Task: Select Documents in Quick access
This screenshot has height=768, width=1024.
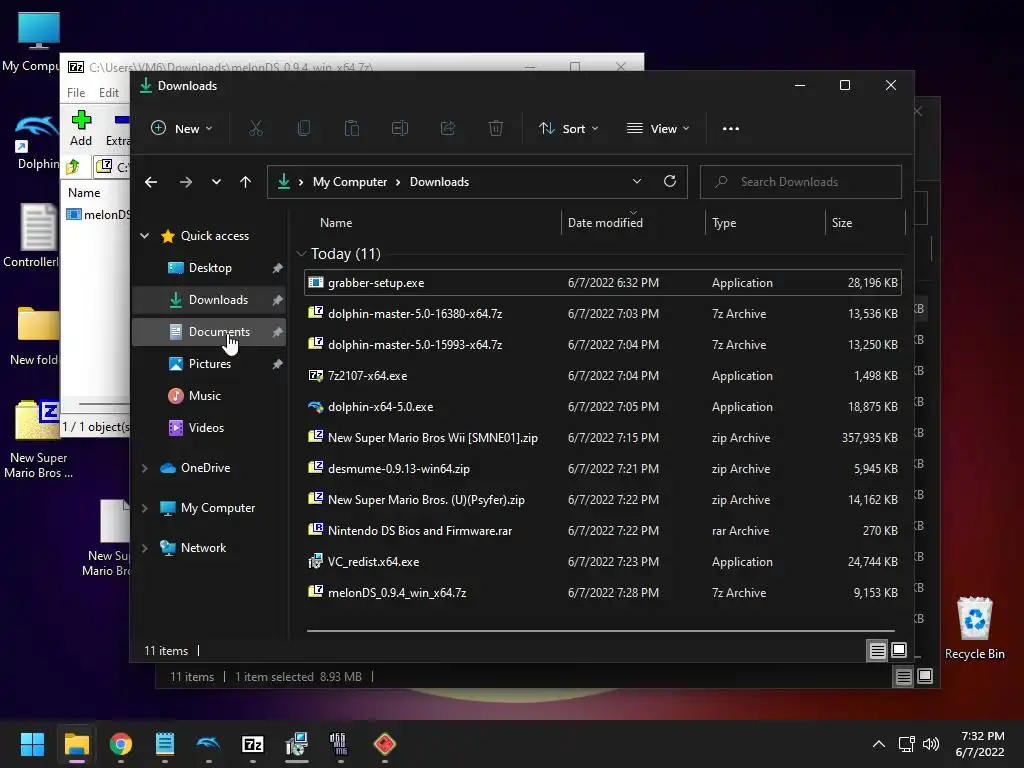Action: 208,332
